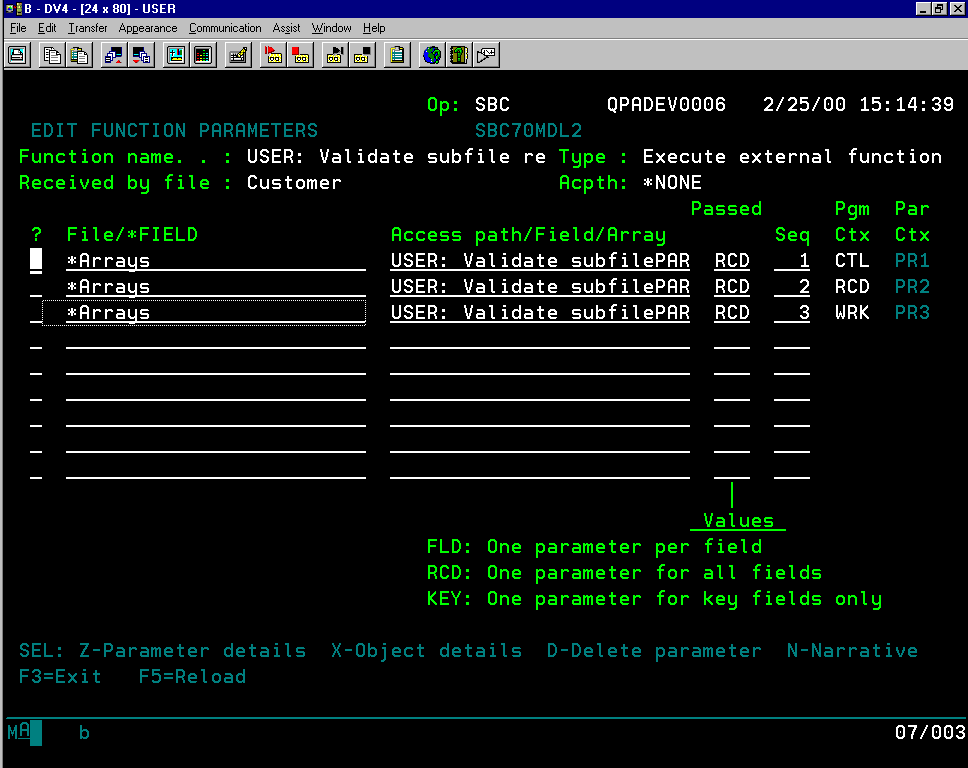Open the Communication menu
The width and height of the screenshot is (968, 768).
tap(224, 28)
